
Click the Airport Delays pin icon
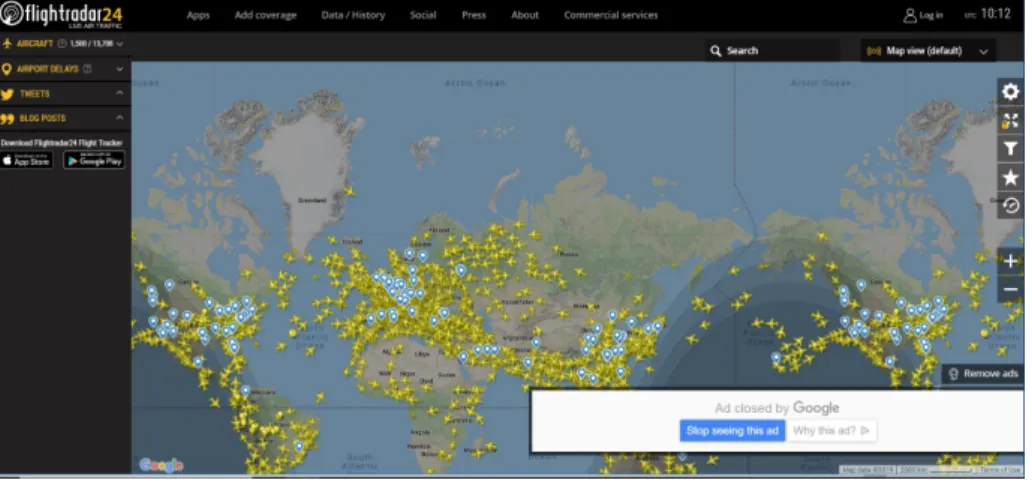point(7,69)
